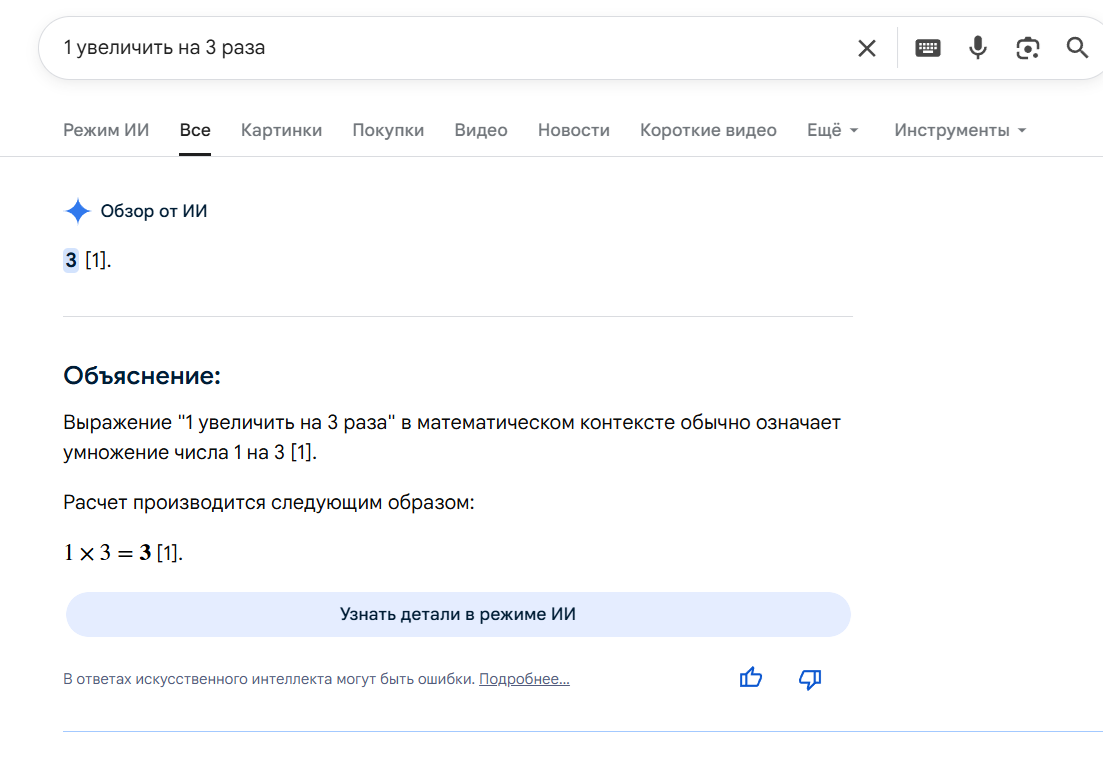This screenshot has width=1103, height=768.
Task: Open the Короткие видео tab
Action: 708,130
